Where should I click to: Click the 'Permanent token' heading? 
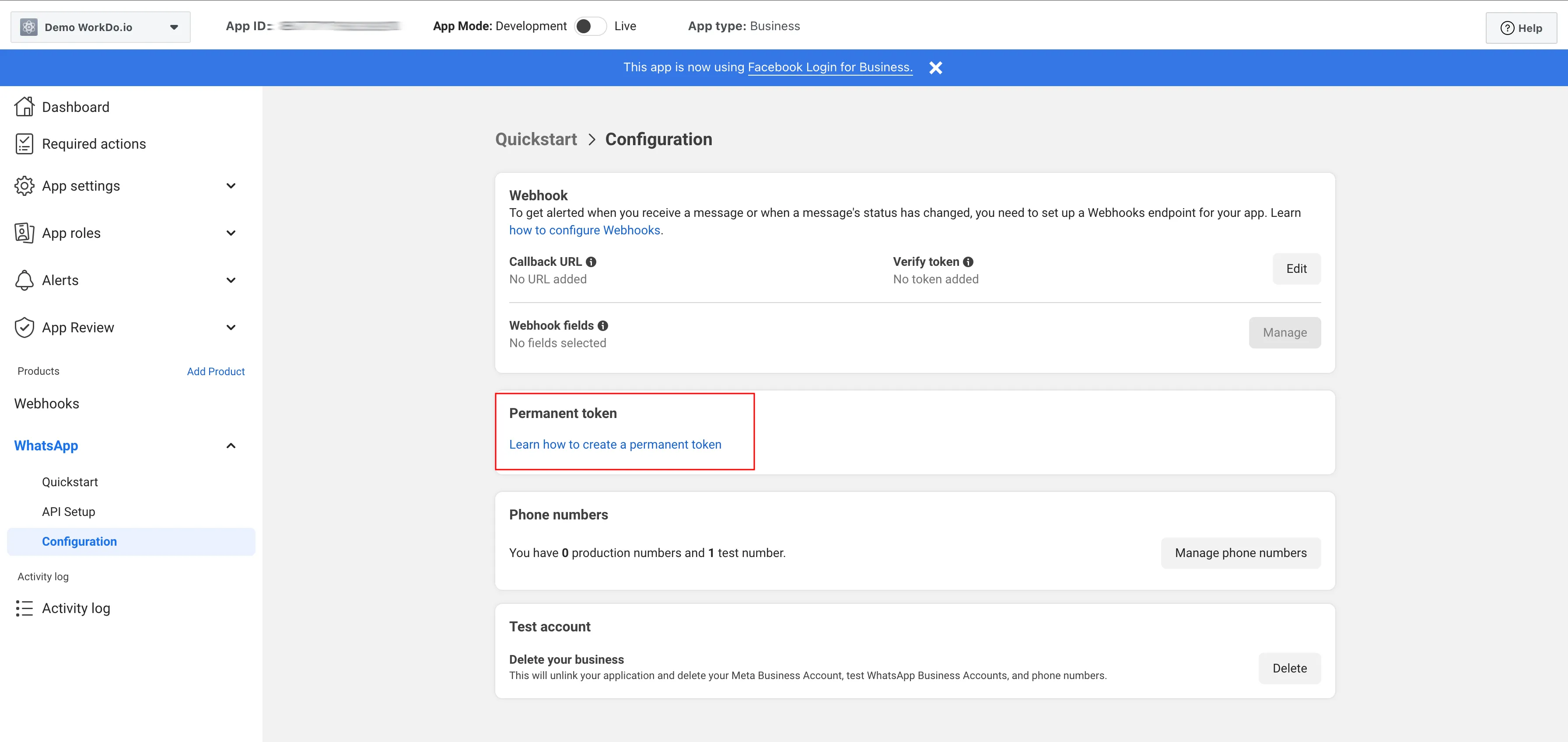pyautogui.click(x=563, y=414)
